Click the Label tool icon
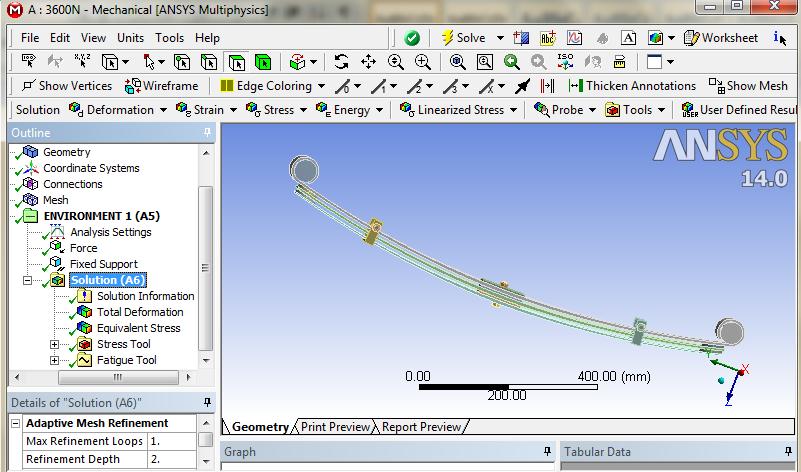Viewport: 801px width, 472px height. point(29,62)
